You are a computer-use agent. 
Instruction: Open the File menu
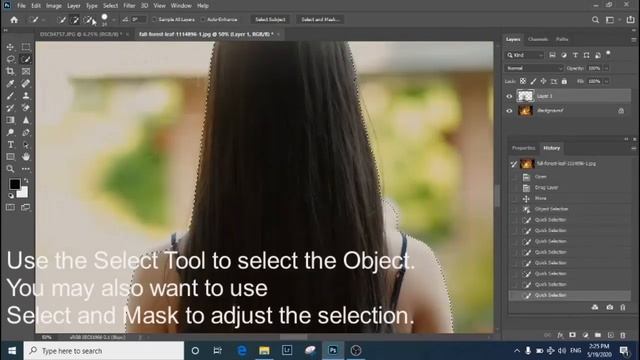coord(21,6)
